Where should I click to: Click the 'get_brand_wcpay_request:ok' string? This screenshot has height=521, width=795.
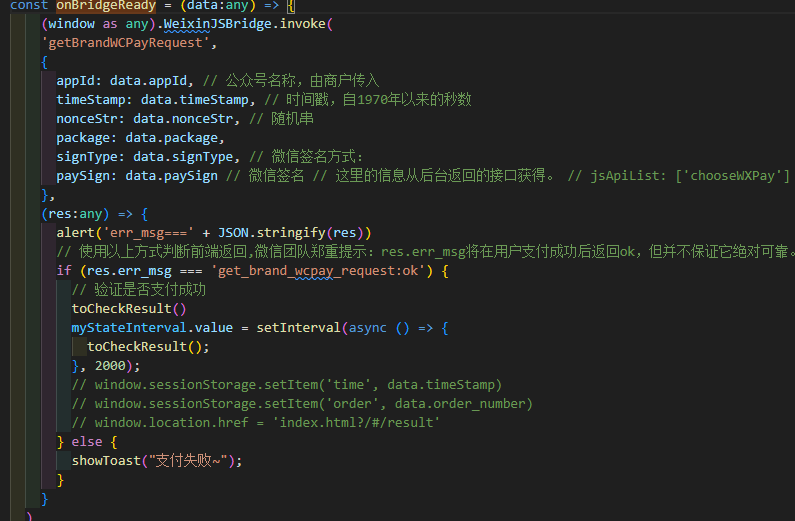pos(318,271)
